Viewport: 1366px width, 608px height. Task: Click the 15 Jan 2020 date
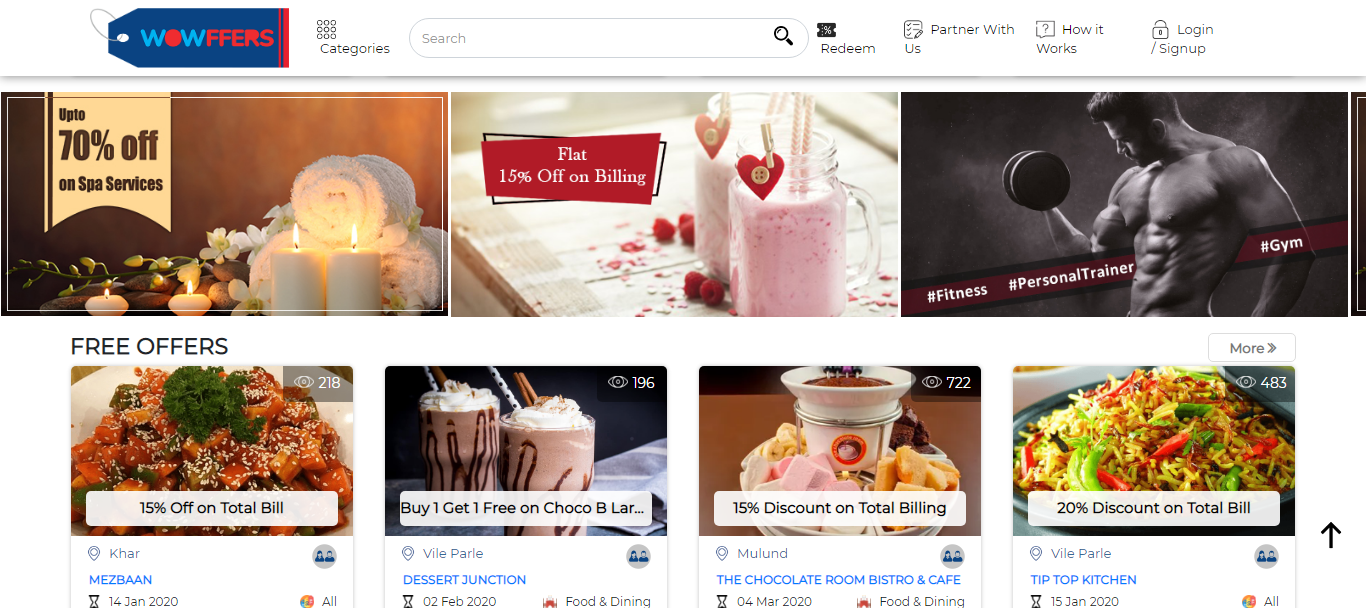1086,601
